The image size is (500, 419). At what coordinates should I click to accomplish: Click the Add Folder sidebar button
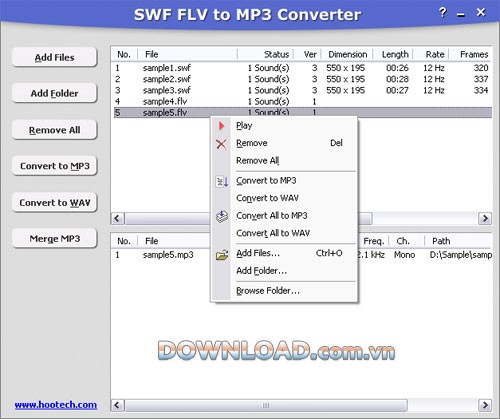click(55, 93)
